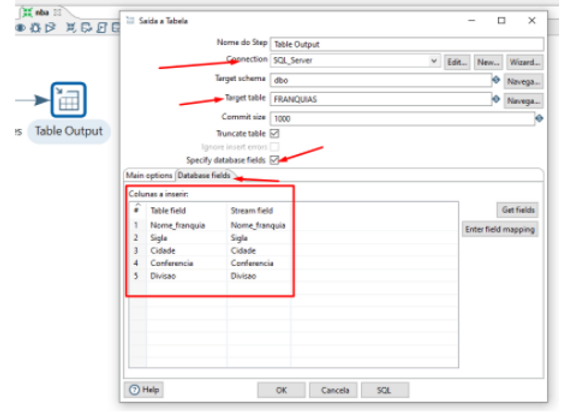
Task: Click the Get fields button
Action: (518, 210)
